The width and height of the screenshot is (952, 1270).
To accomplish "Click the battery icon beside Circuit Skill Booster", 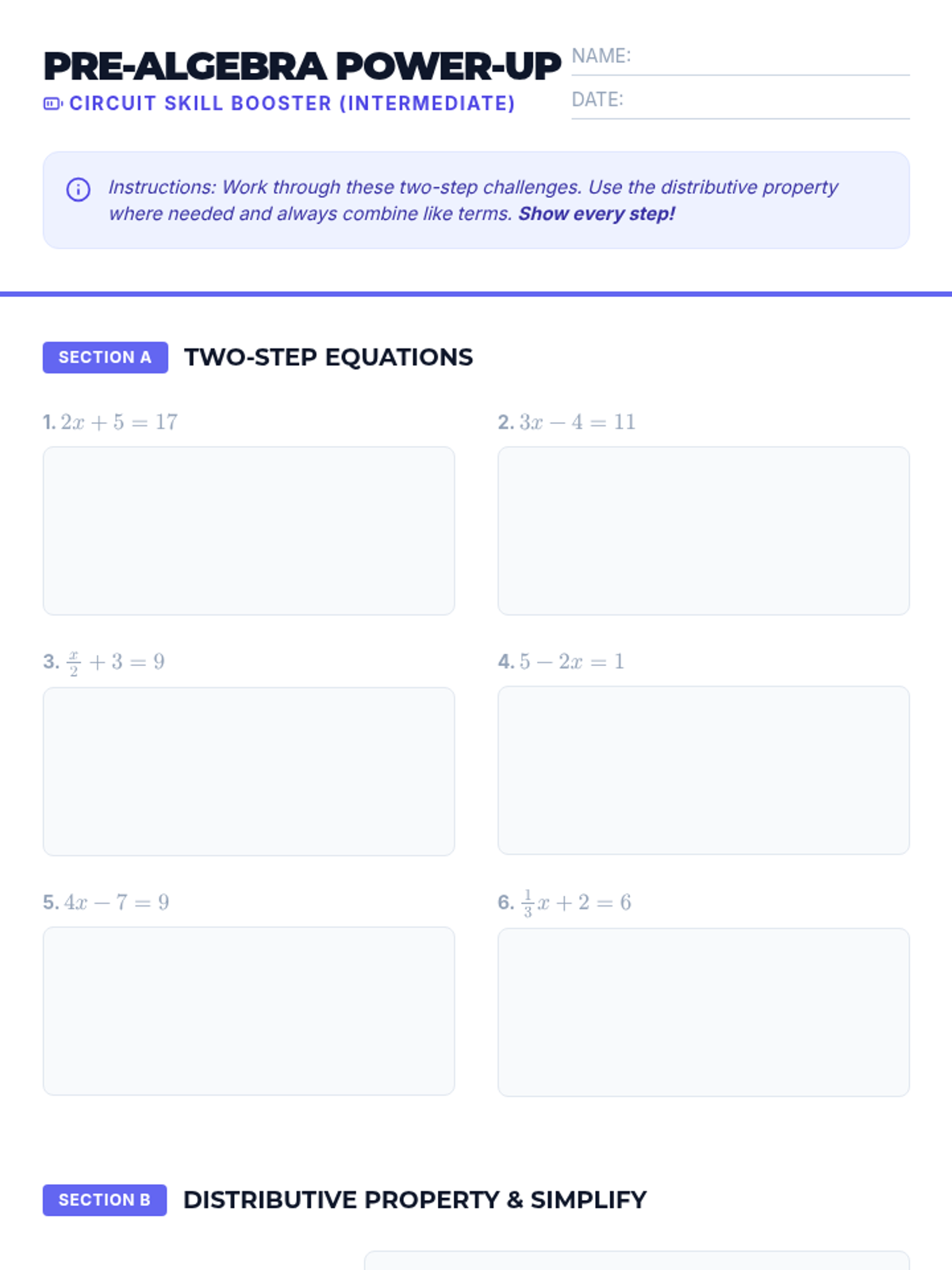I will [52, 104].
